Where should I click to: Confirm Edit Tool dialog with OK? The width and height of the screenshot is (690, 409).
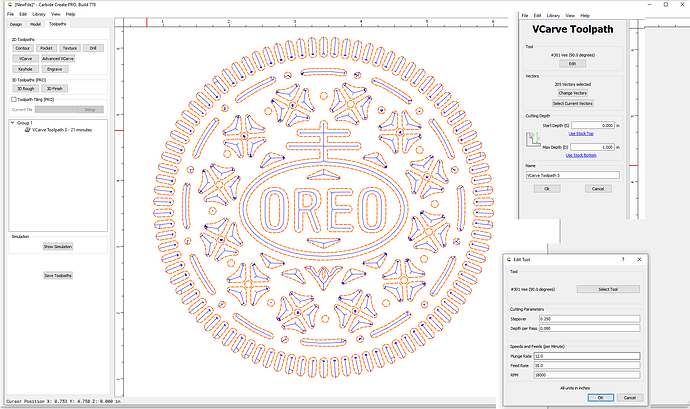coord(601,398)
